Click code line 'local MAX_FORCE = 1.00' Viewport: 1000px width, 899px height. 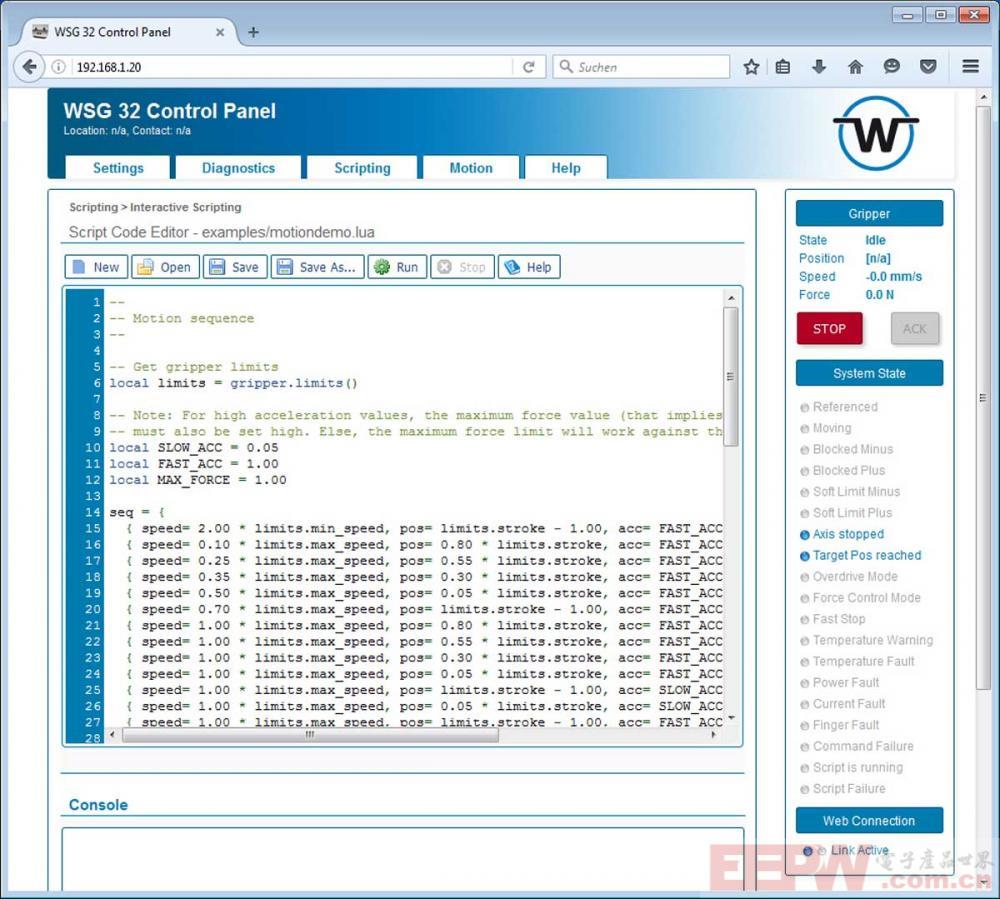(198, 480)
